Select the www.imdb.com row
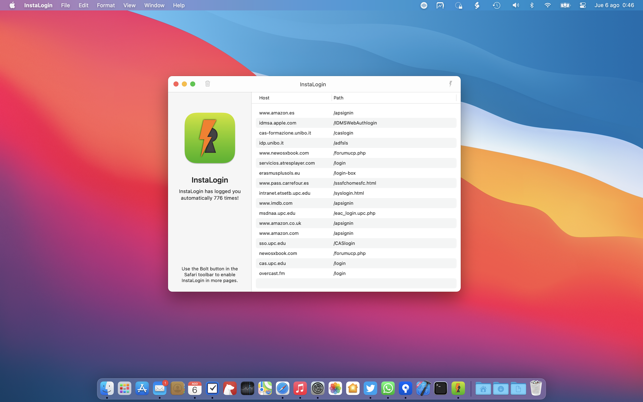The image size is (643, 402). [356, 203]
